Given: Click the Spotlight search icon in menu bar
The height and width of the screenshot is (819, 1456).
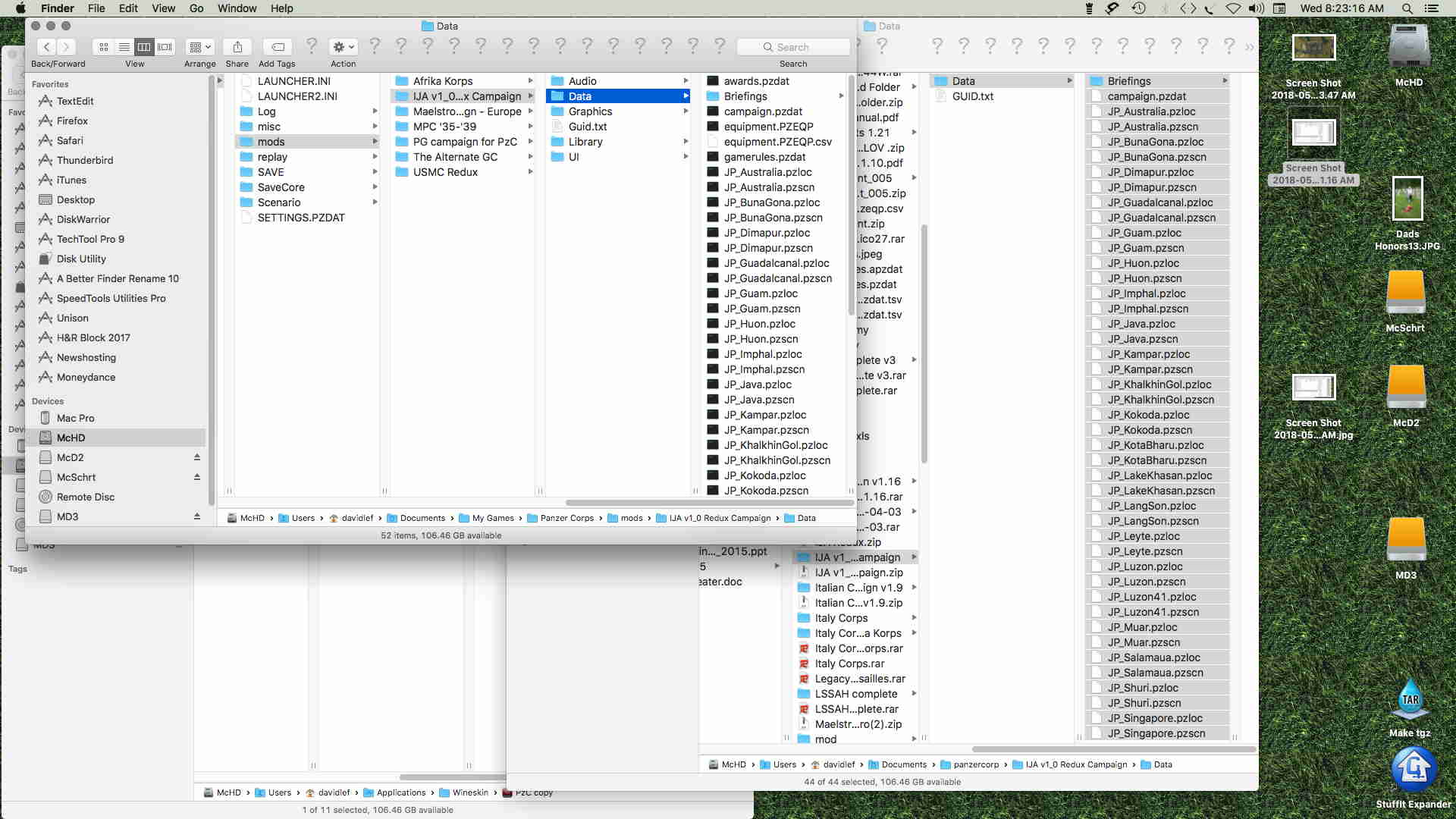Looking at the screenshot, I should 1407,8.
